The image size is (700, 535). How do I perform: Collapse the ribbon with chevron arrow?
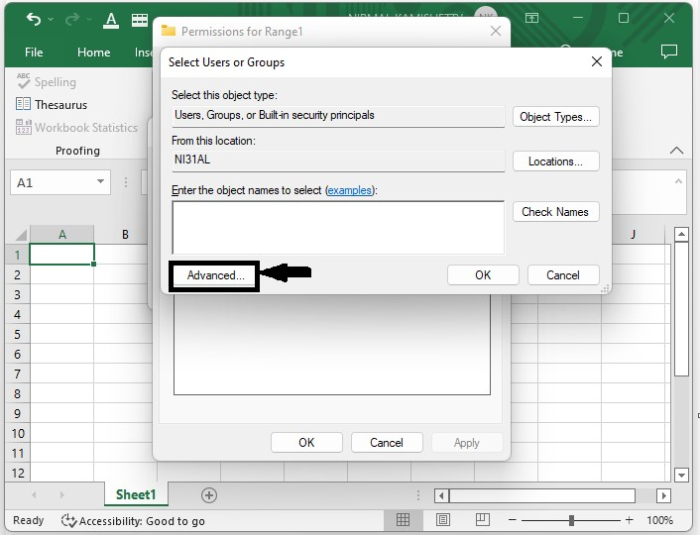(677, 150)
